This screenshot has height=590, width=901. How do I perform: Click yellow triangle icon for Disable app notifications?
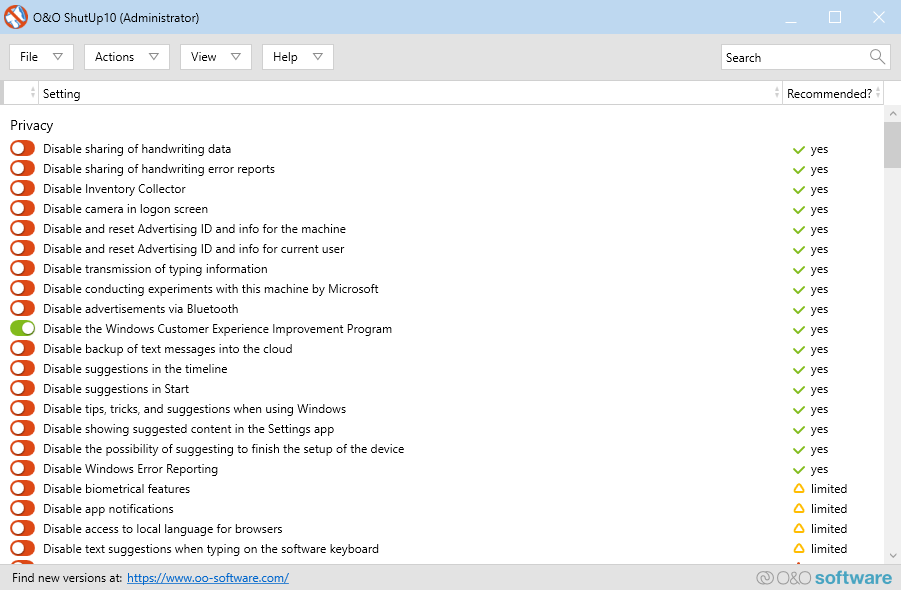tap(798, 509)
